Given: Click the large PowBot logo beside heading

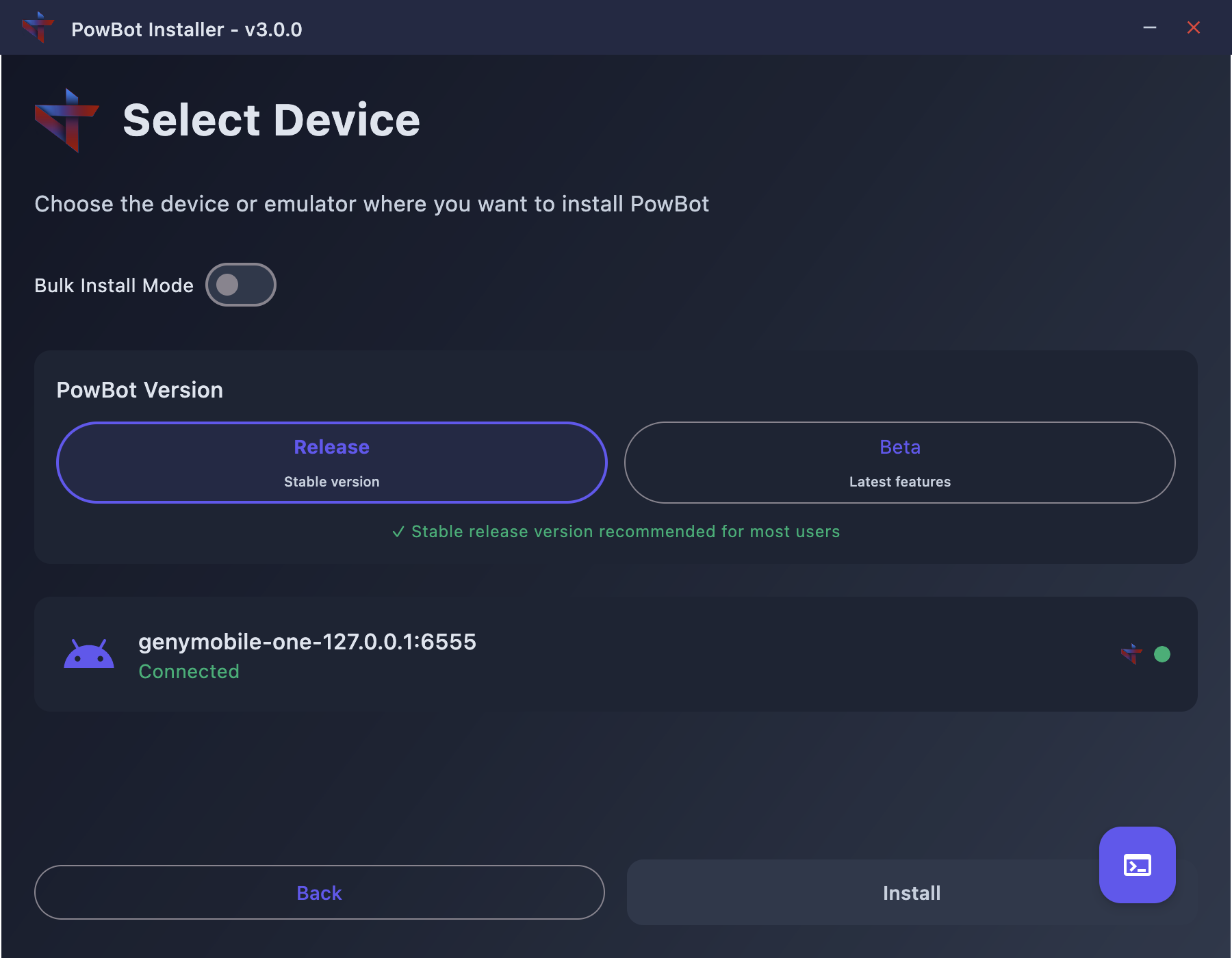Looking at the screenshot, I should (67, 120).
